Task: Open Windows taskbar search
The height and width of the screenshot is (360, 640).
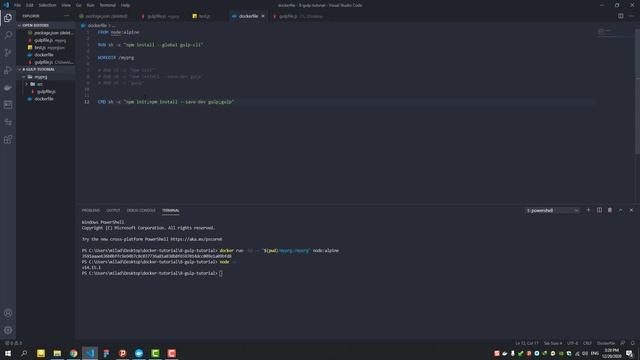Action: [24, 353]
